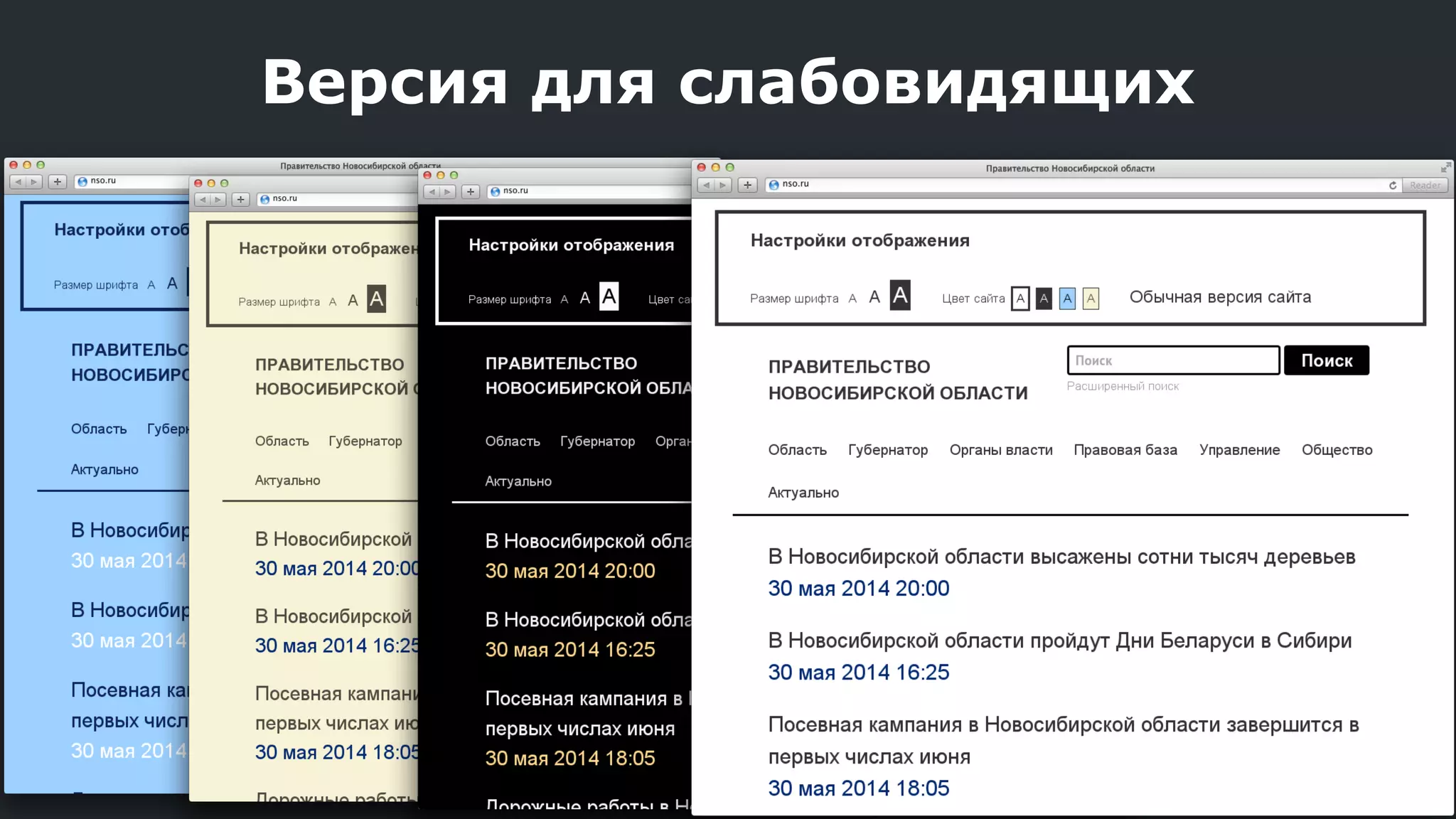The width and height of the screenshot is (1456, 819).
Task: Click date '30 мая 2014 20:00' in white window
Action: pyautogui.click(x=859, y=589)
